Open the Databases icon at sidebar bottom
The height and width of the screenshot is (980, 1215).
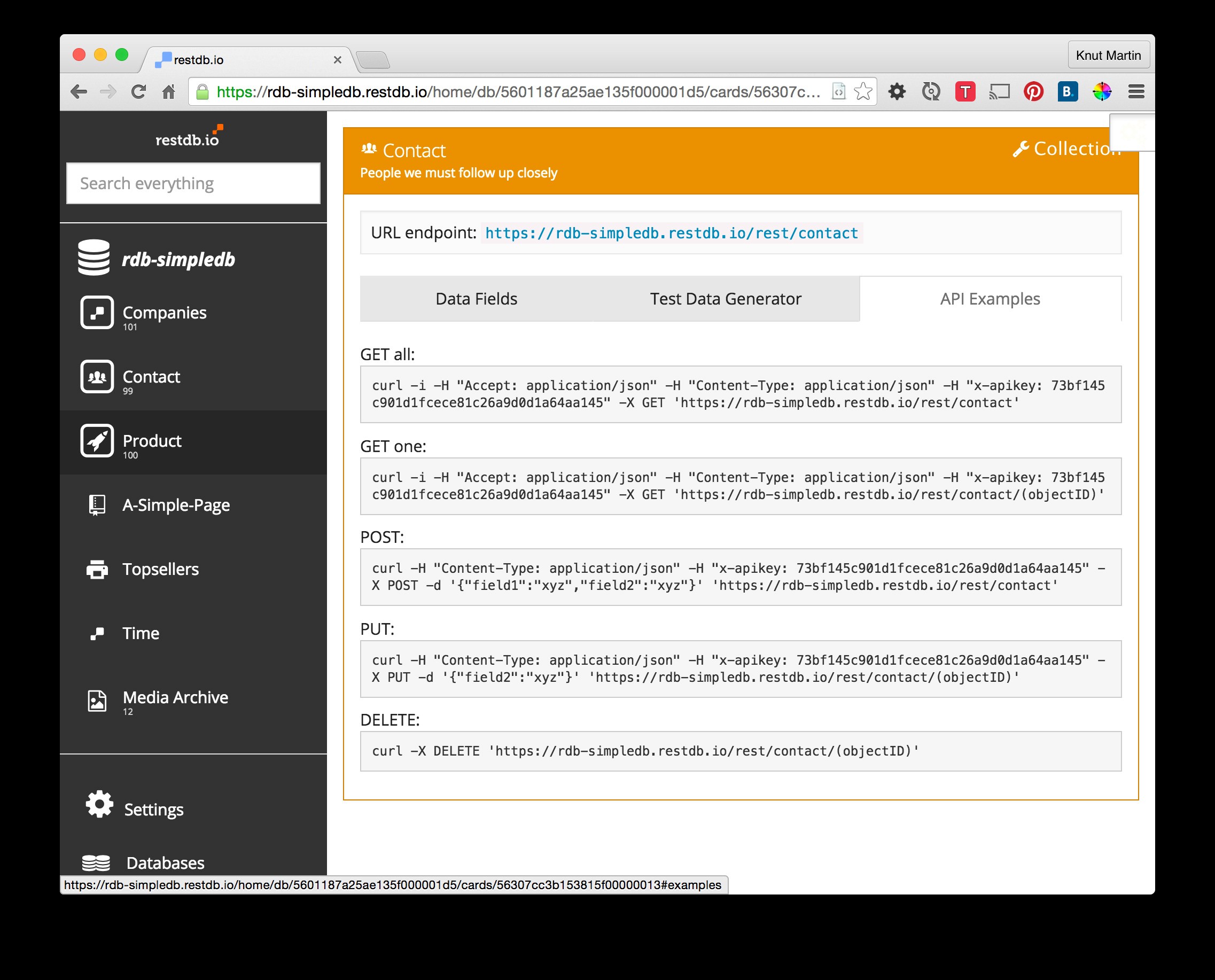click(97, 862)
